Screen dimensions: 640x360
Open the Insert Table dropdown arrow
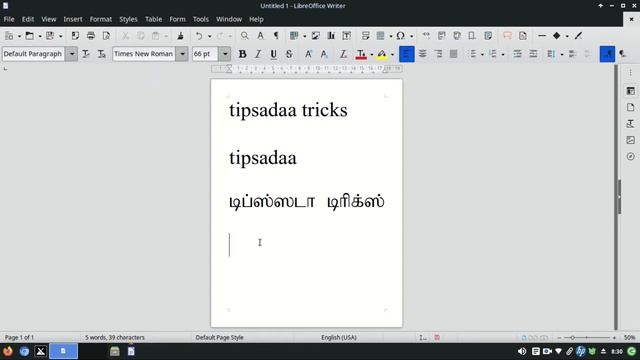[304, 36]
